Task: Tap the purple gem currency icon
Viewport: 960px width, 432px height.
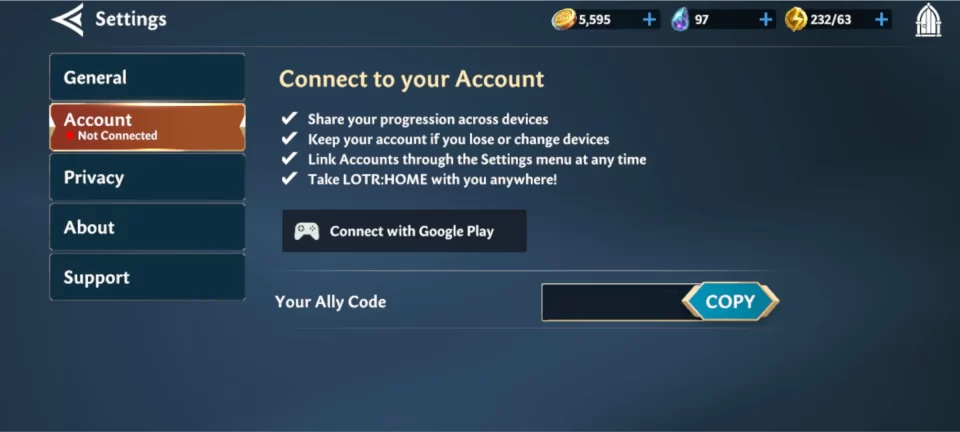Action: tap(680, 20)
